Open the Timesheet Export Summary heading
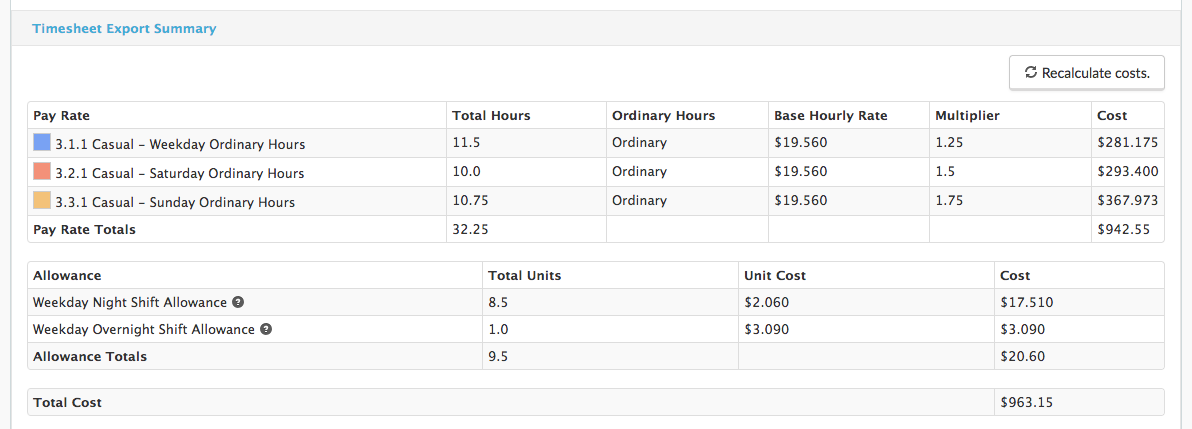The image size is (1192, 429). 124,29
